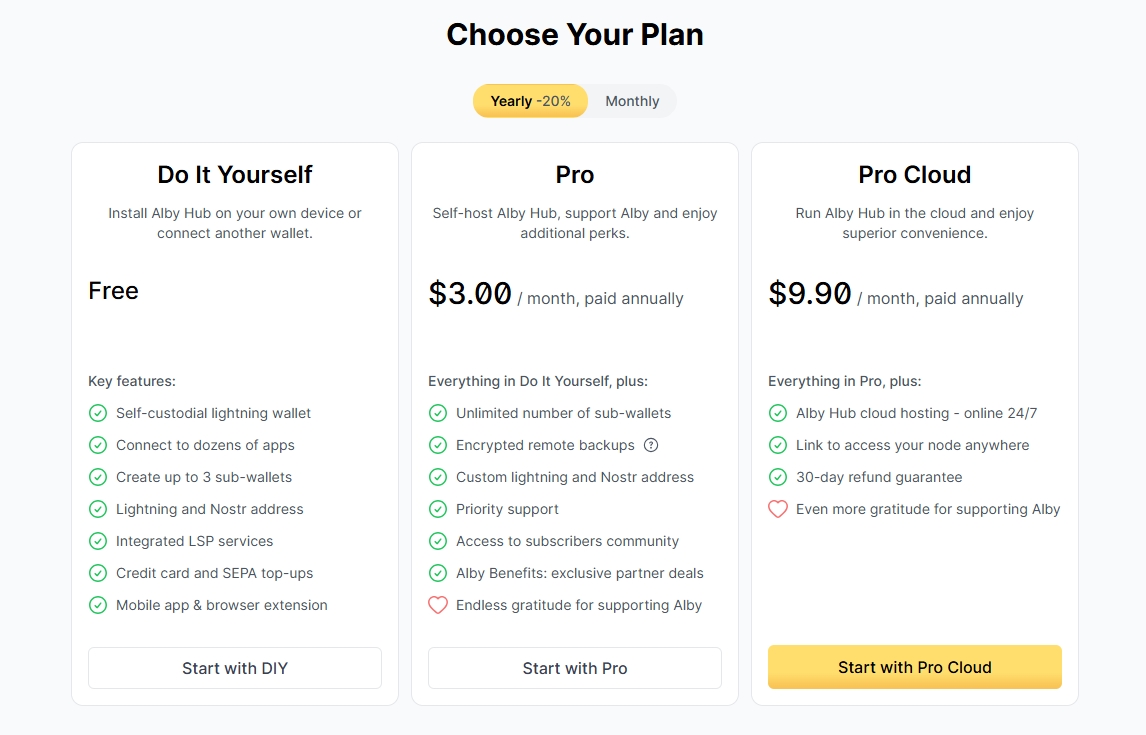Click the Encrypted remote backups help icon
Screen dimensions: 1146x735
tap(651, 445)
